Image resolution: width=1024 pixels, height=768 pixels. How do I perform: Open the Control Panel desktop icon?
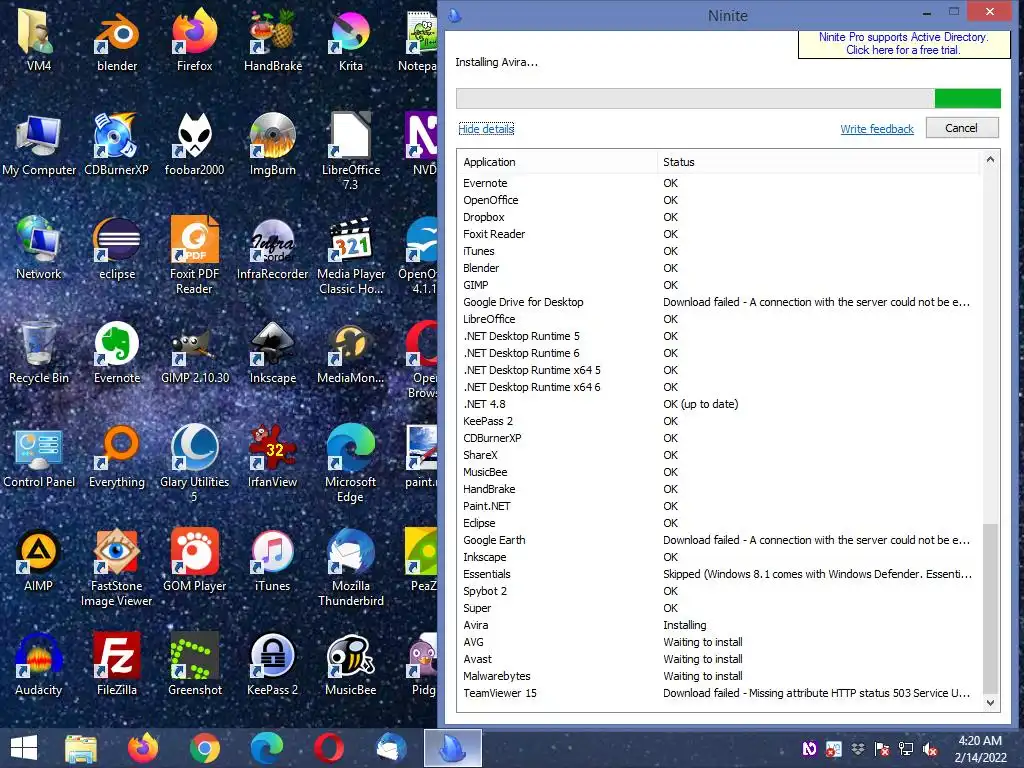(39, 456)
